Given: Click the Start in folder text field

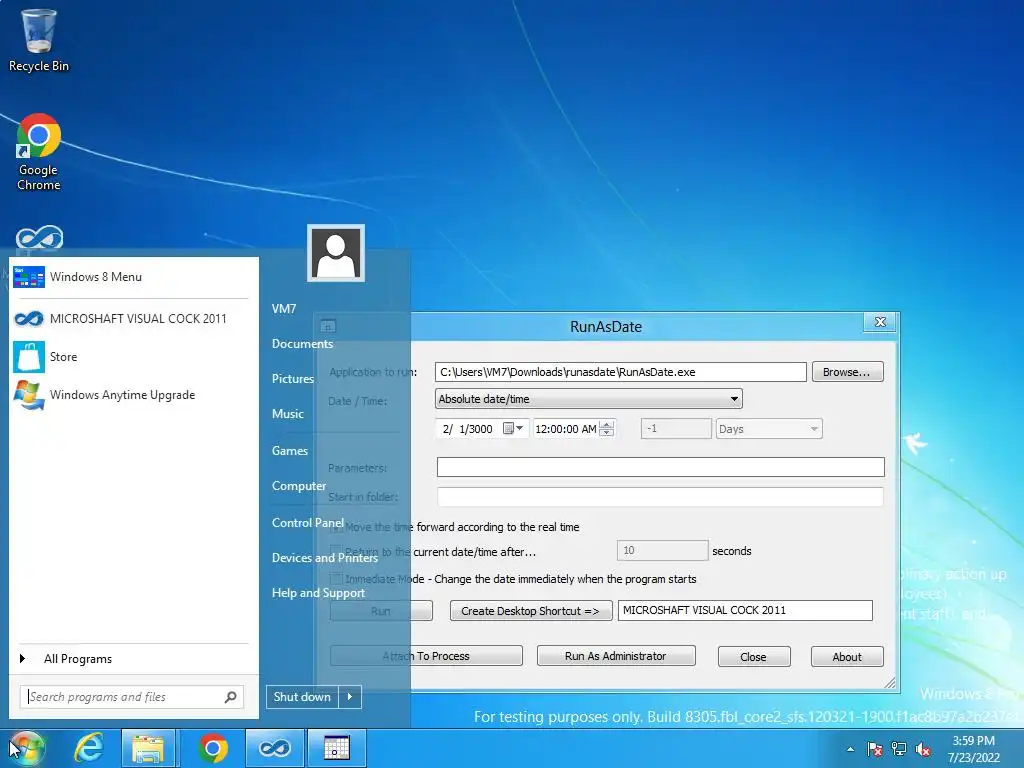Looking at the screenshot, I should point(660,496).
